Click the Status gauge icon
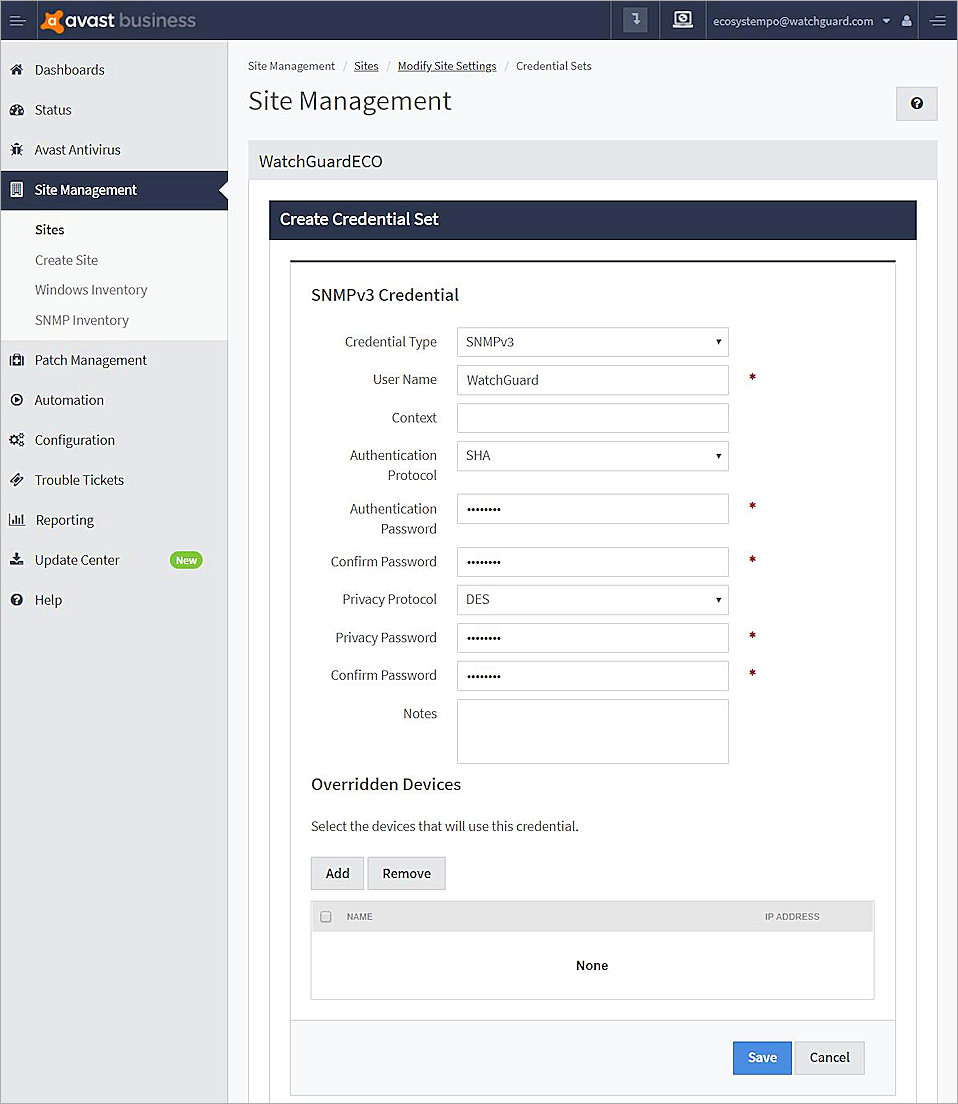Screen dimensions: 958x1104 tap(17, 110)
